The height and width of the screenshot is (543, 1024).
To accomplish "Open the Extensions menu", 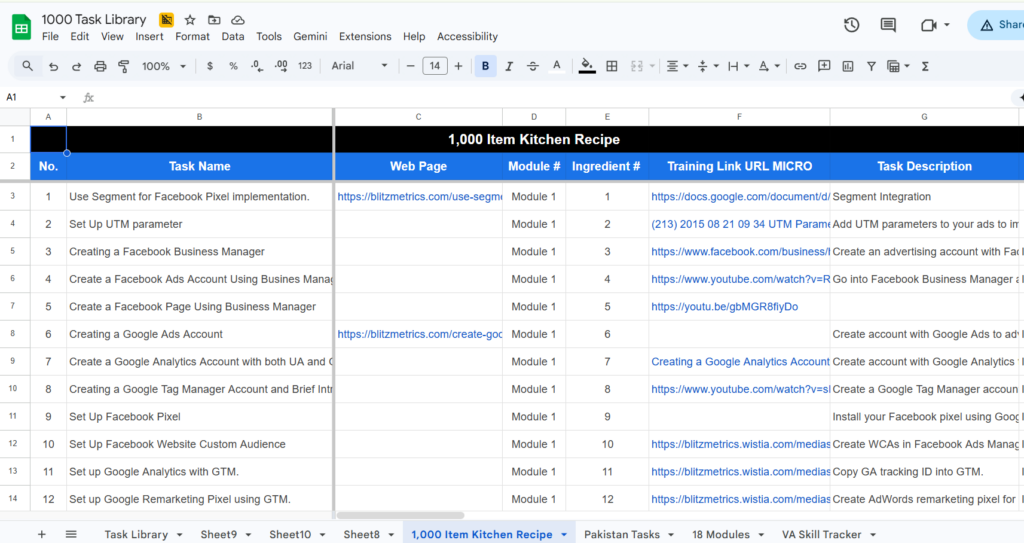I will coord(365,36).
